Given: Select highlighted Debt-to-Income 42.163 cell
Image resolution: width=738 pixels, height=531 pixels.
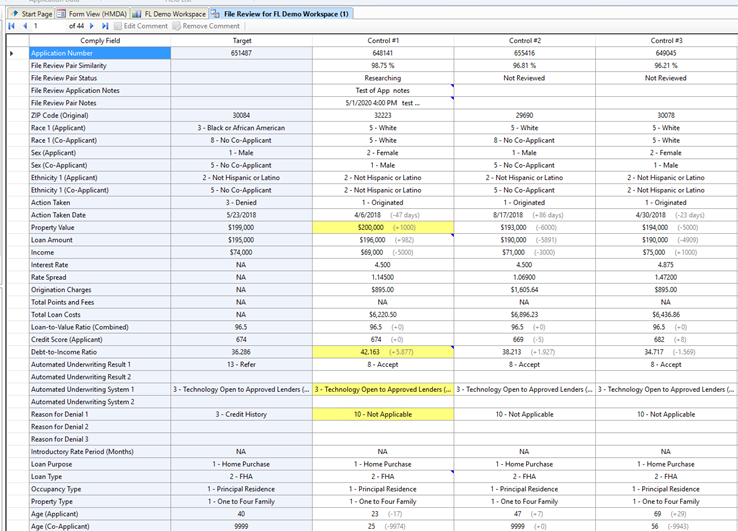Looking at the screenshot, I should (383, 352).
